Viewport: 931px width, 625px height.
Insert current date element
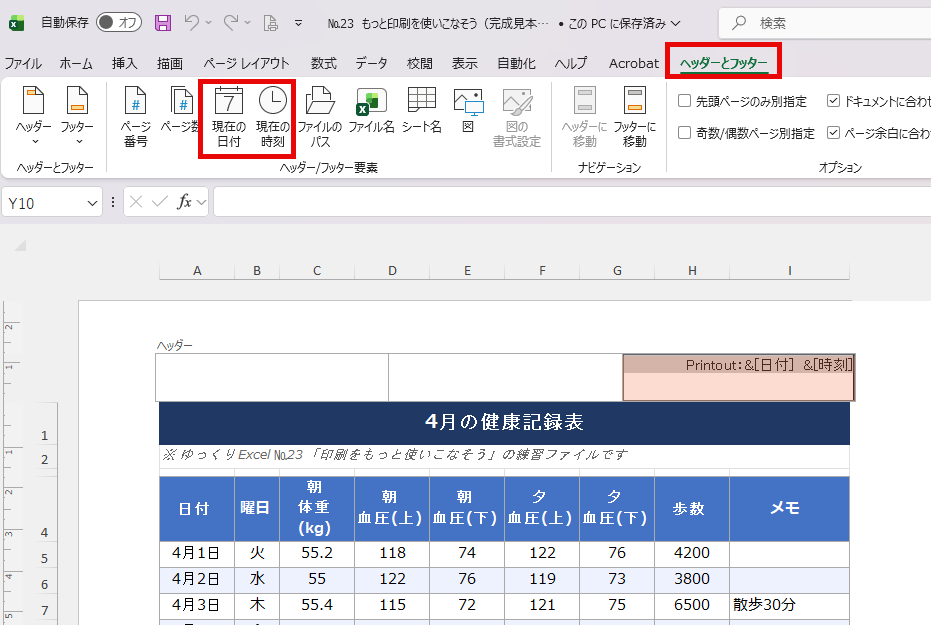tap(229, 116)
